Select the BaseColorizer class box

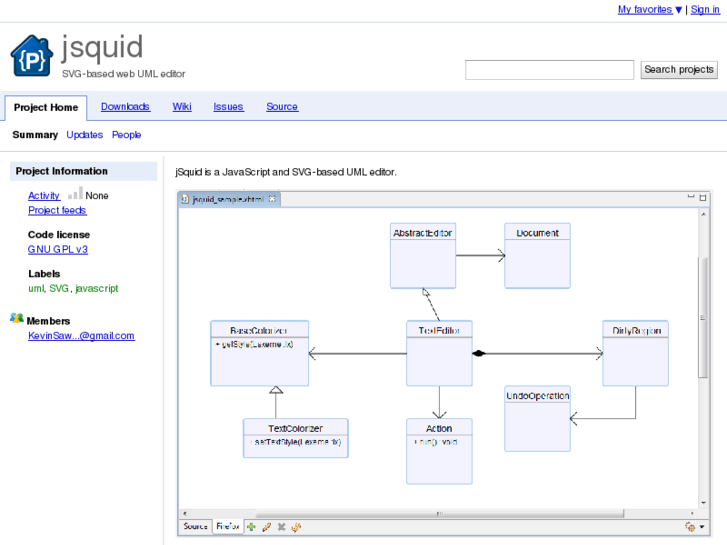click(260, 353)
